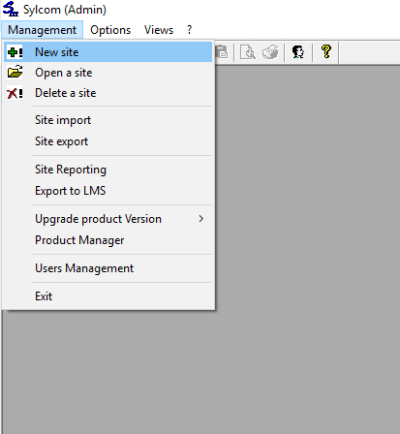Click the paste clipboard toolbar icon
This screenshot has height=434, width=400.
[x=222, y=52]
